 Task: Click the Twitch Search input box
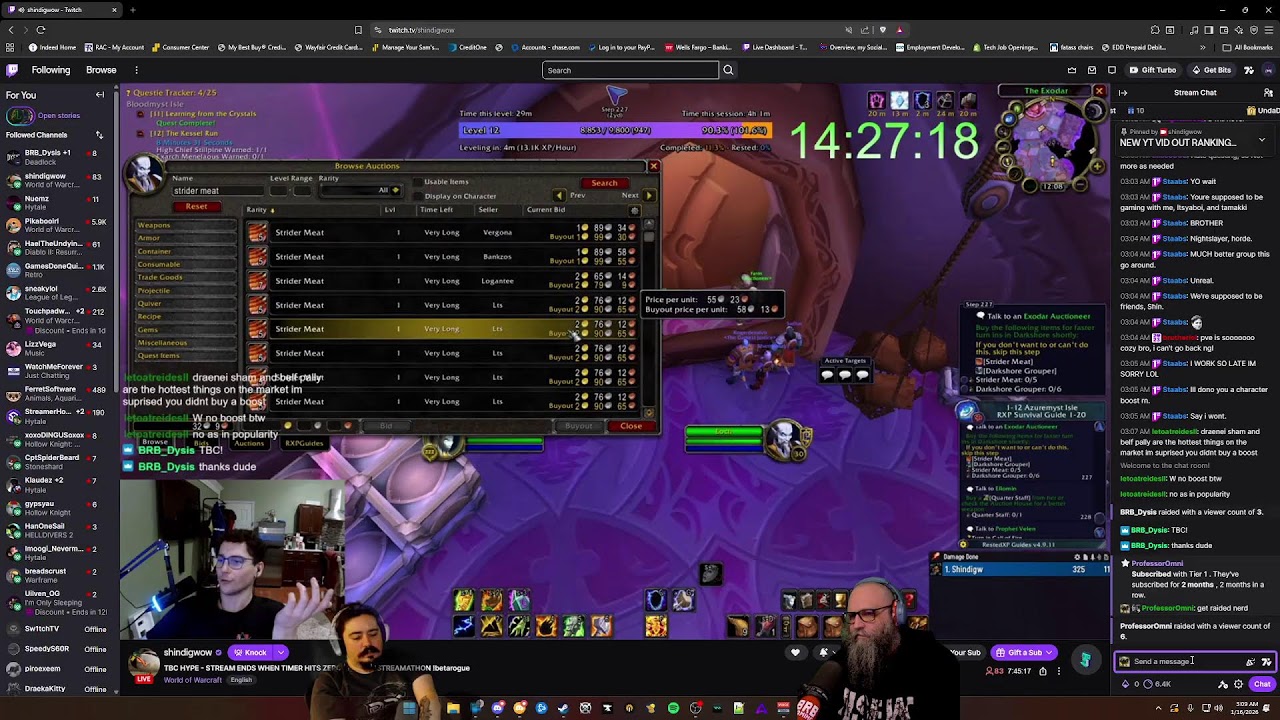(x=630, y=70)
